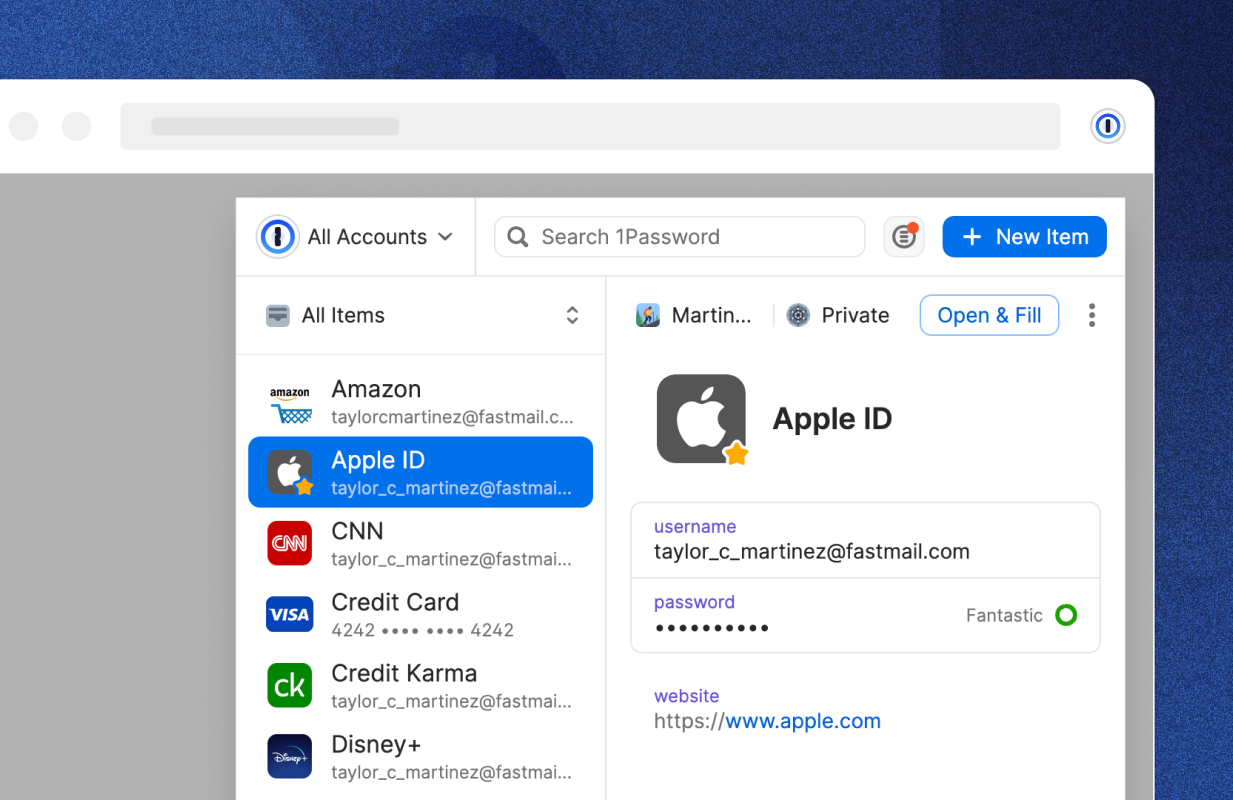Viewport: 1233px width, 800px height.
Task: Click Open & Fill button
Action: [989, 315]
